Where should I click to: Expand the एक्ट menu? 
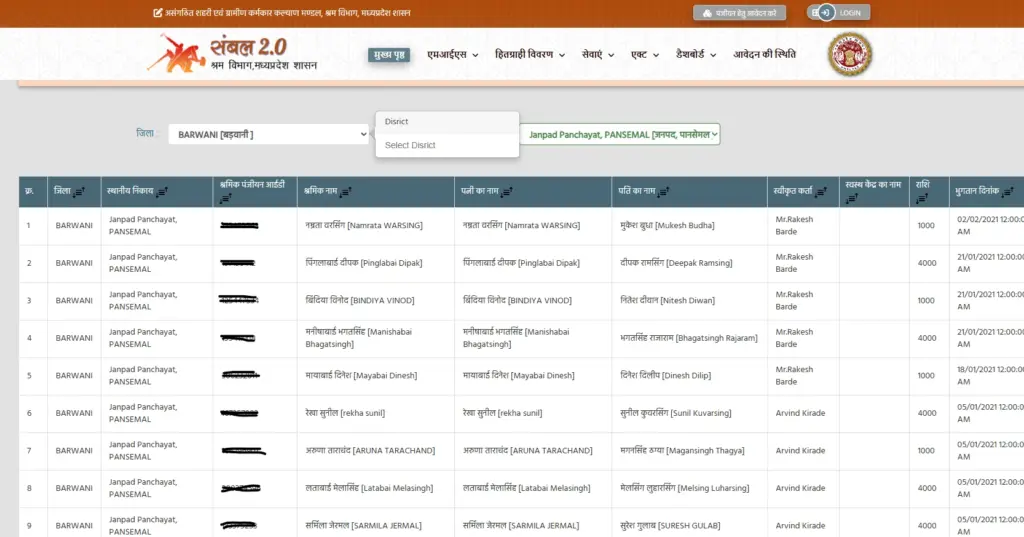(645, 55)
